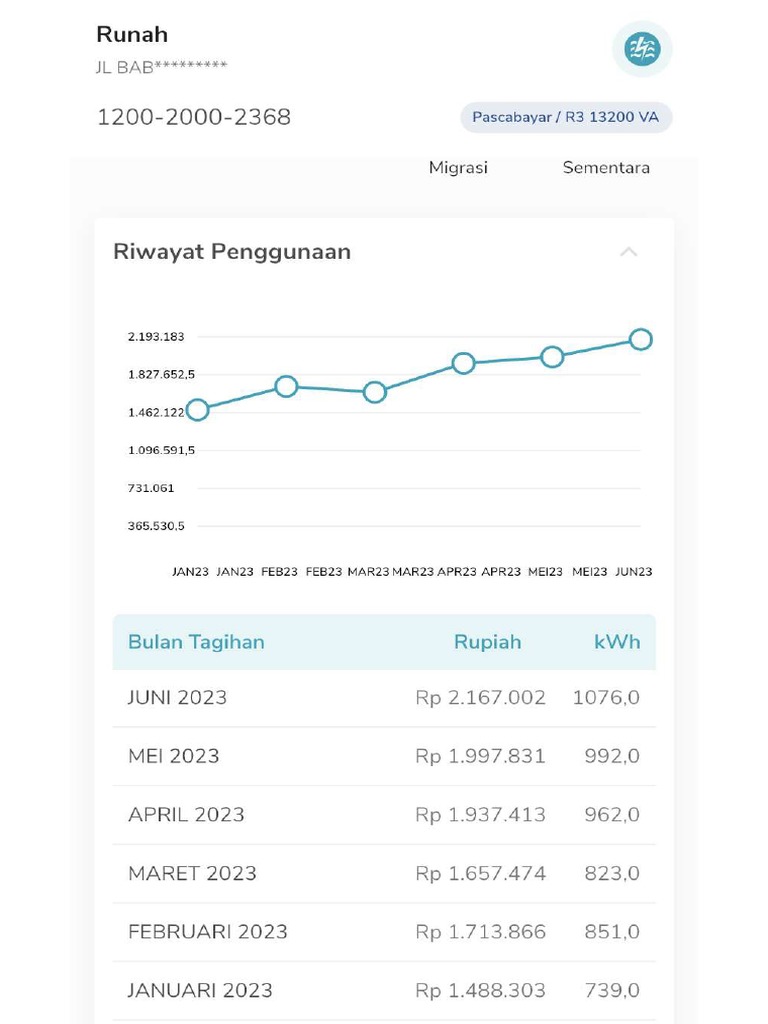Select the APR23 data point on chart
768x1024 pixels.
coord(463,363)
